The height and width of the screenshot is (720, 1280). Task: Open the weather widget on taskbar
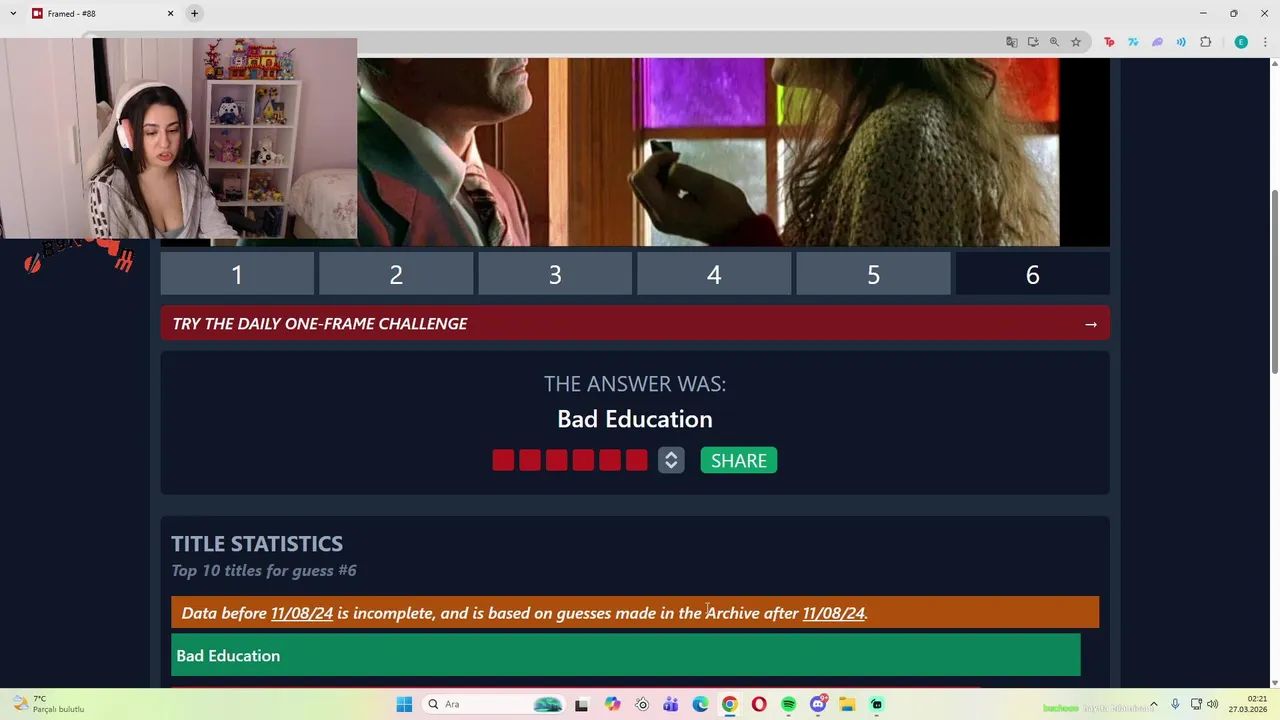tap(50, 704)
